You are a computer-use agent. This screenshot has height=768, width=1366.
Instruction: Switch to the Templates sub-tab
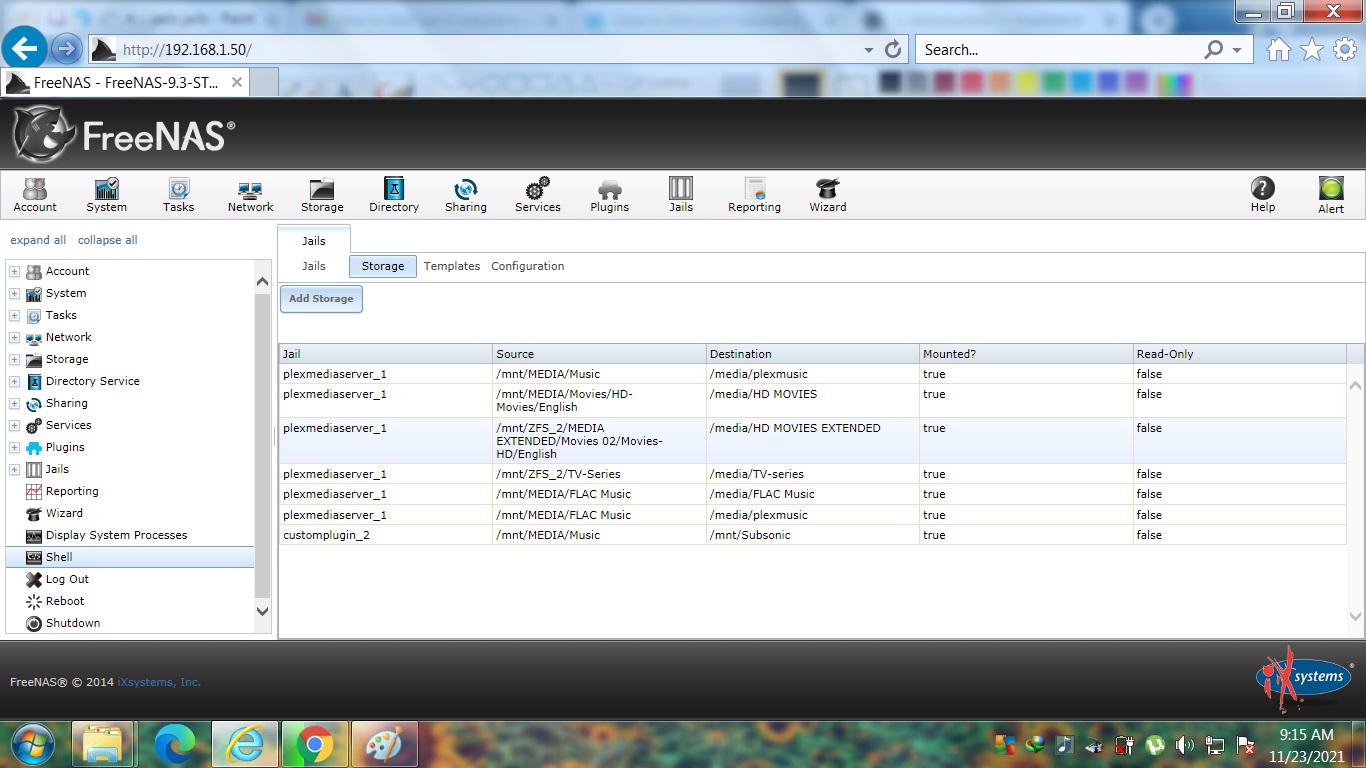click(452, 266)
